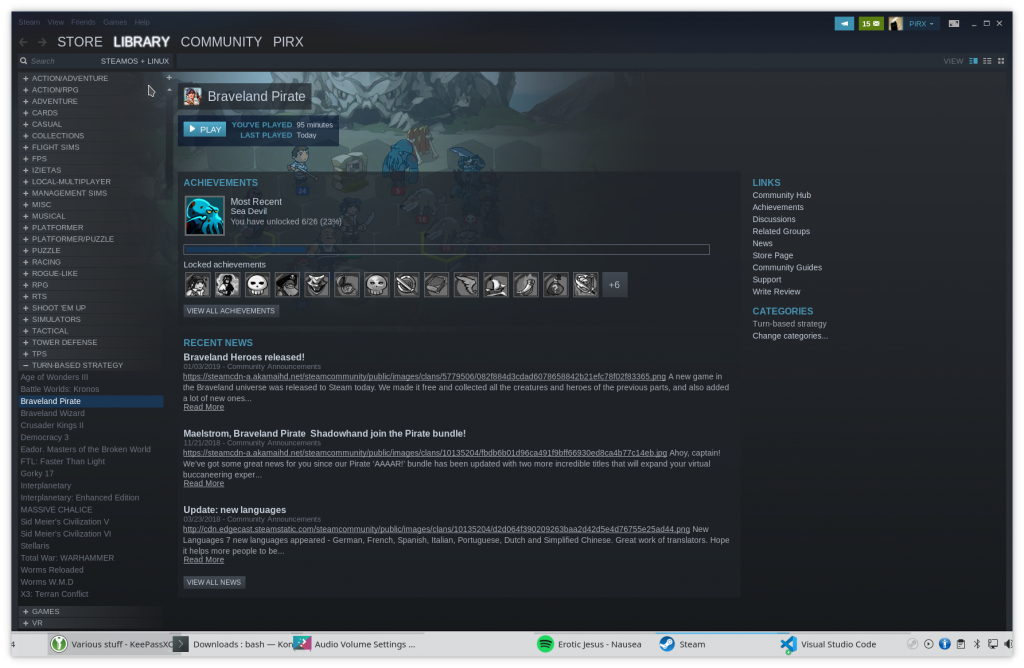Click the achievements progress bar
The width and height of the screenshot is (1024, 668).
[x=447, y=249]
